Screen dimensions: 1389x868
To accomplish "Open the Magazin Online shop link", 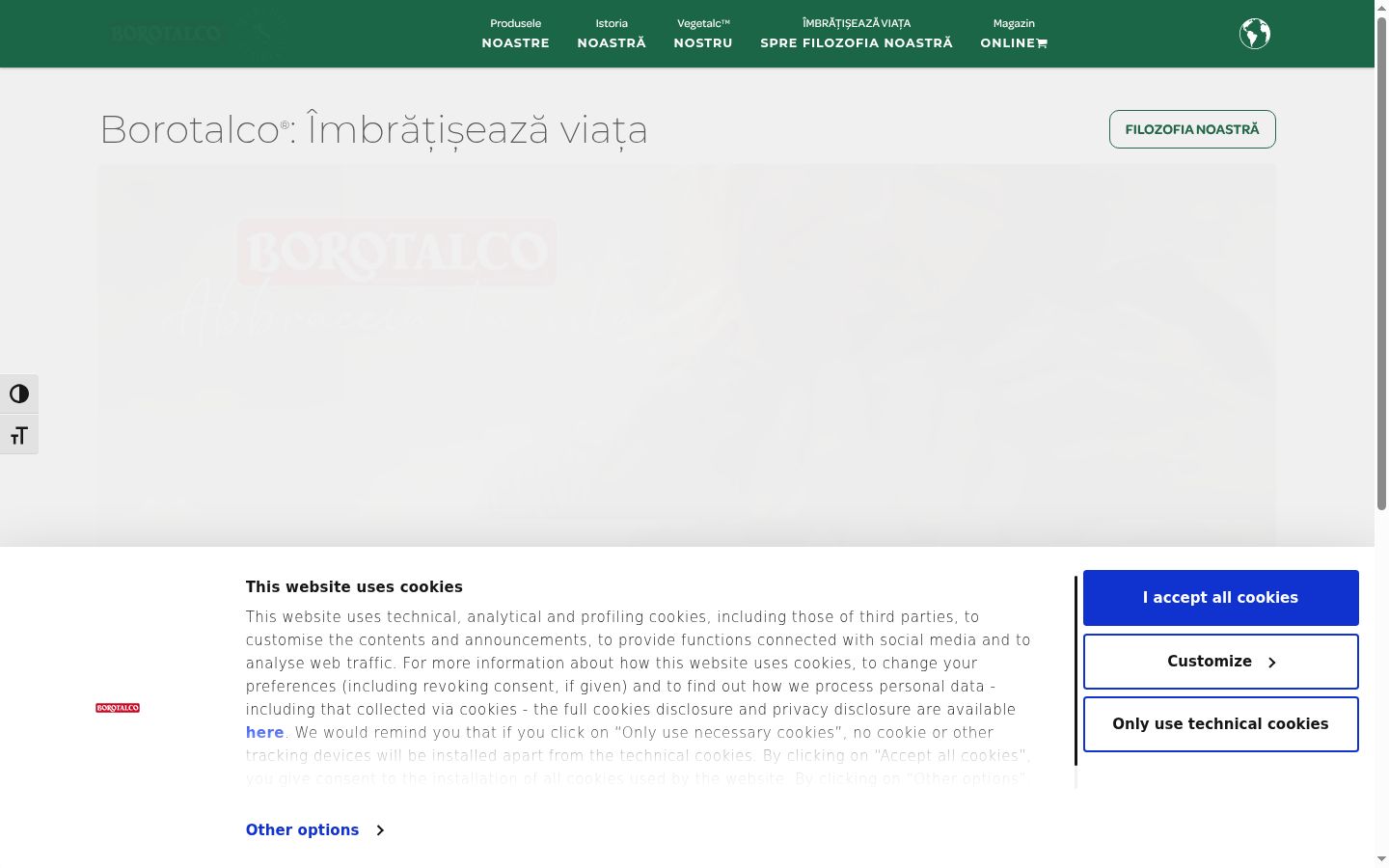I will 1014,34.
